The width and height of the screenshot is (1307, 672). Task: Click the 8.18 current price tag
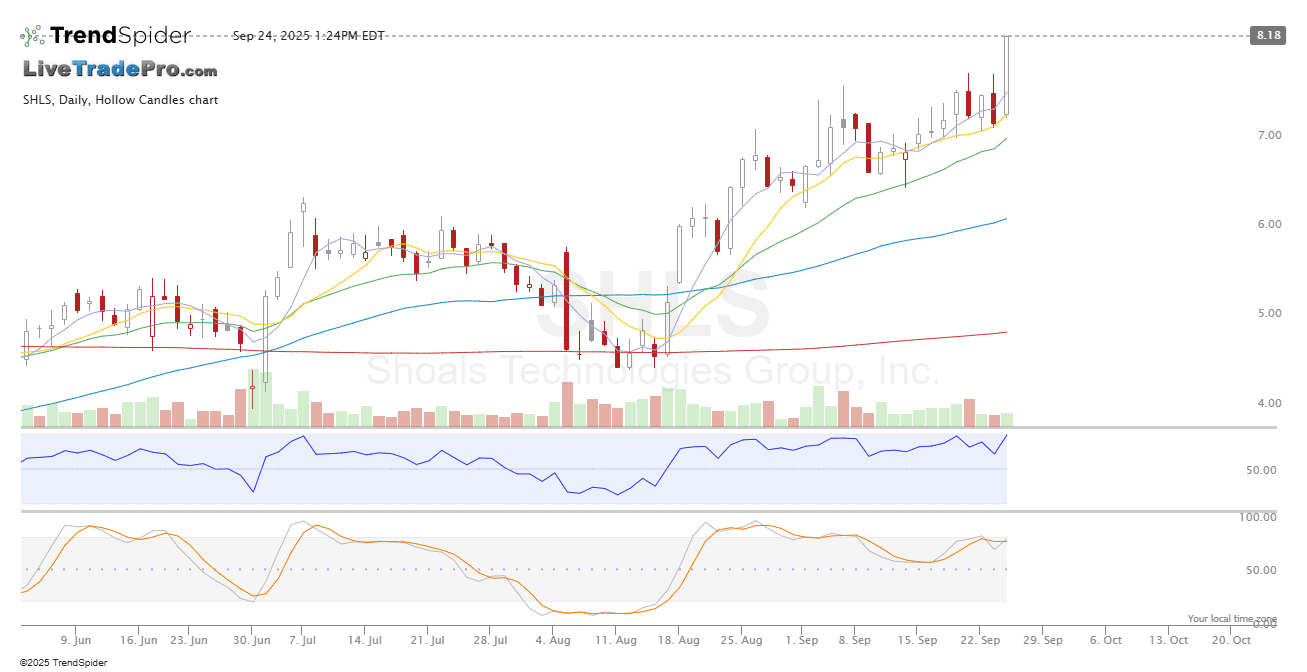[x=1267, y=36]
